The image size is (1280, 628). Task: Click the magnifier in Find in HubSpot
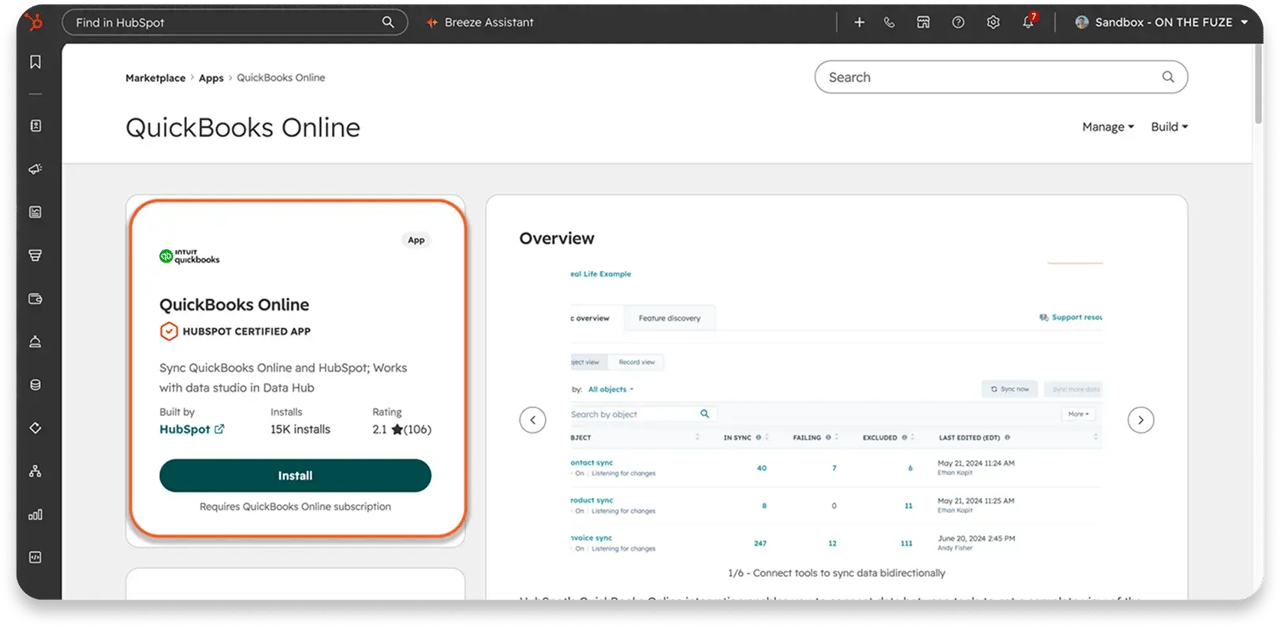[x=388, y=22]
